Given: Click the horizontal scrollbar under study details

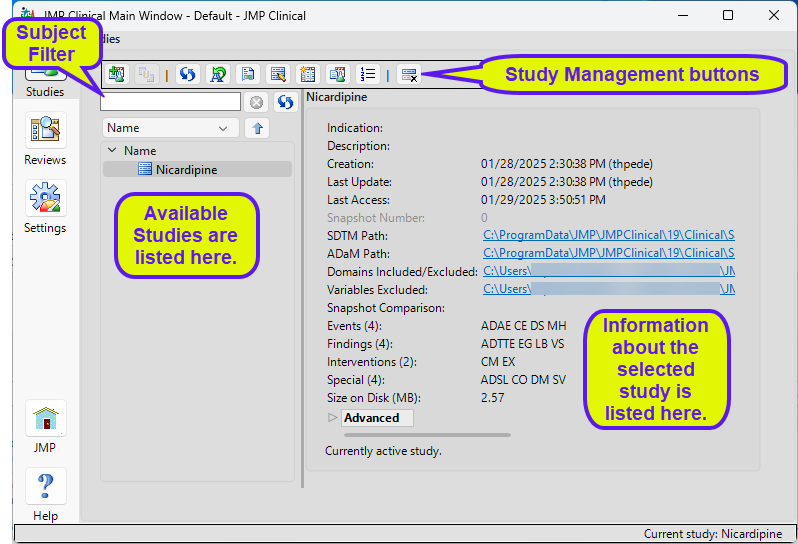Looking at the screenshot, I should pyautogui.click(x=427, y=435).
